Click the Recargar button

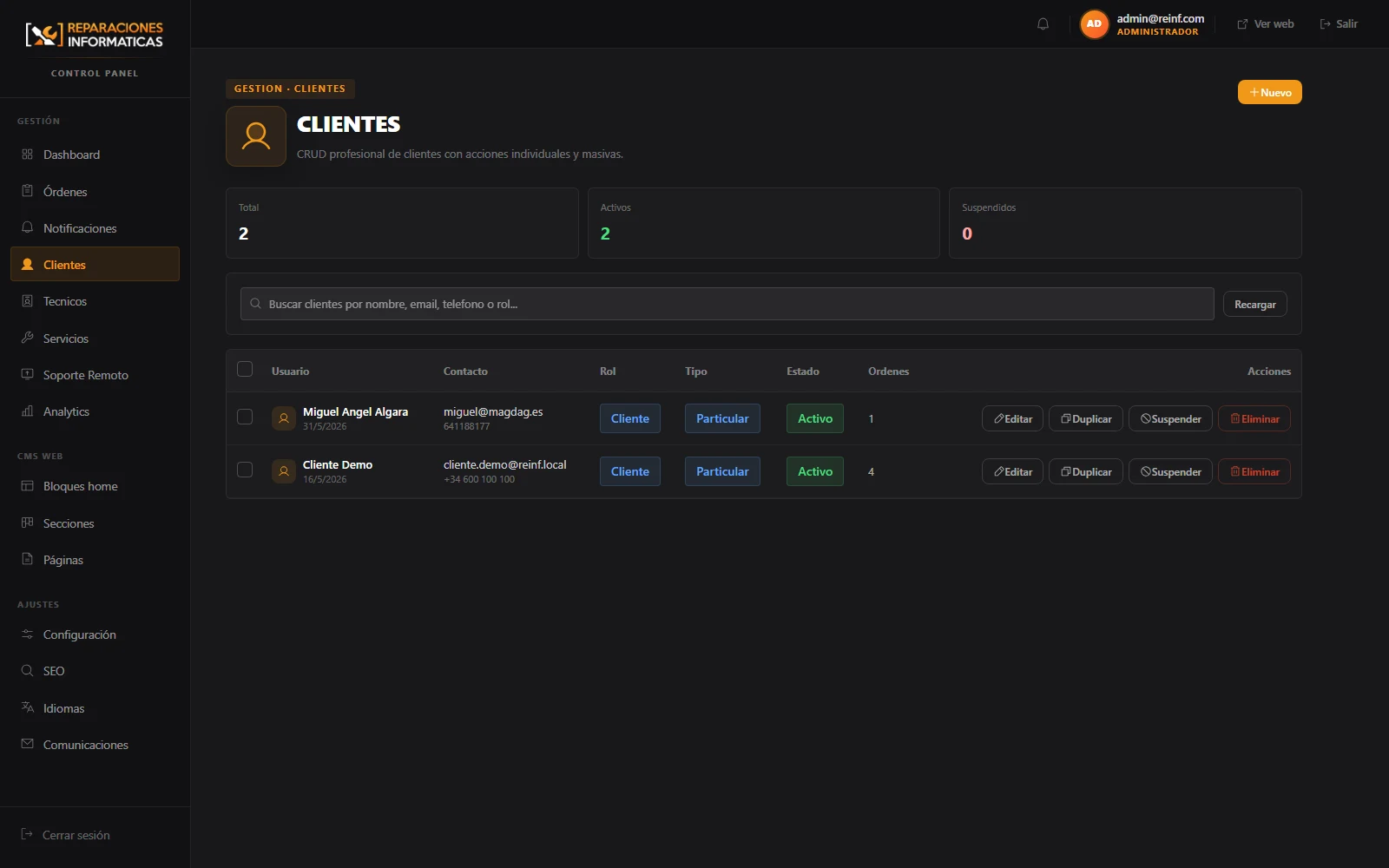click(1254, 305)
